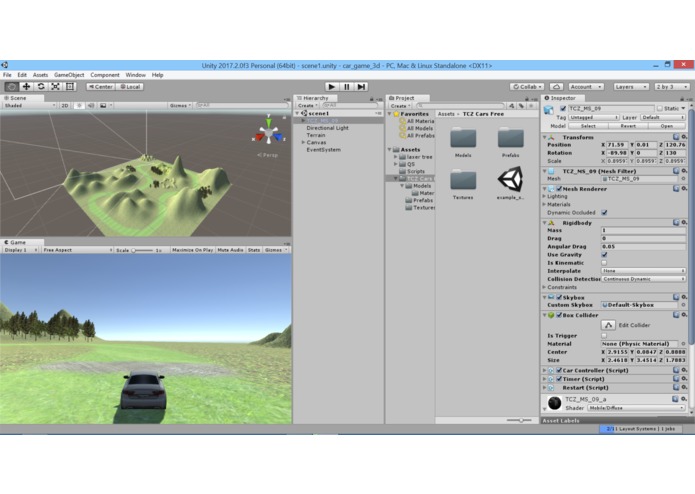The height and width of the screenshot is (494, 695).
Task: Select the Hand tool in toolbar
Action: [12, 86]
